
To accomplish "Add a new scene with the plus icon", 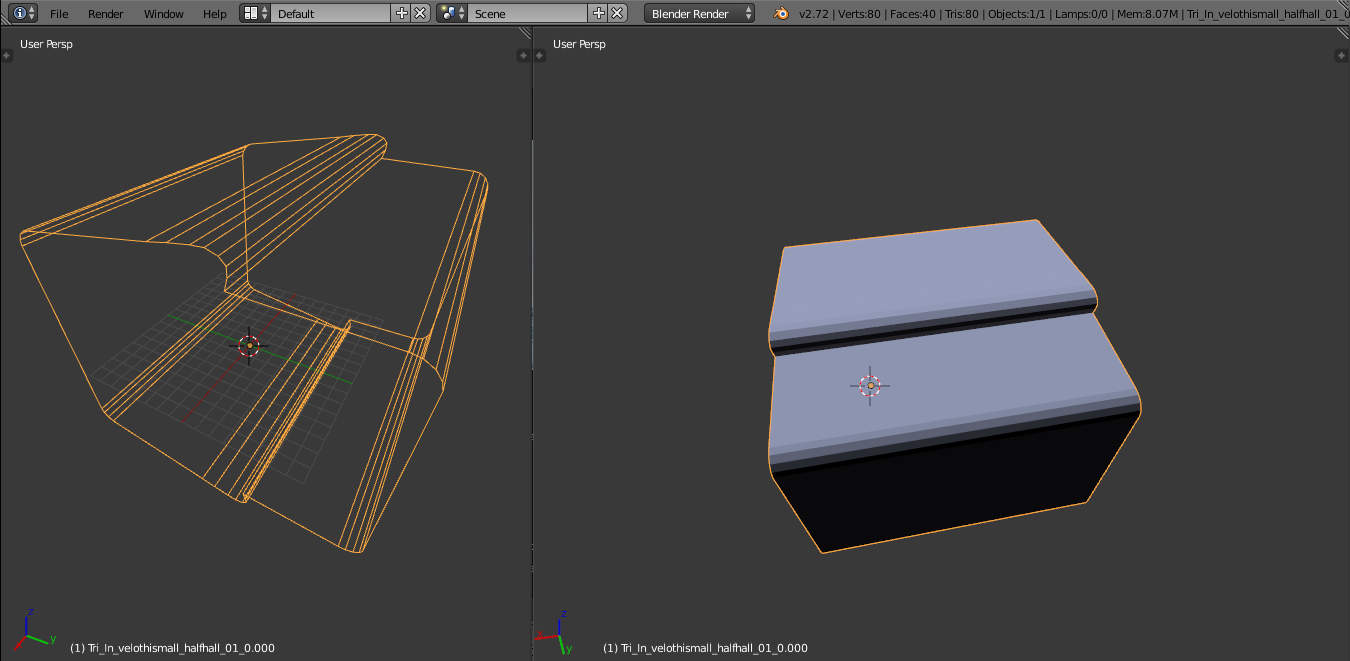I will click(599, 13).
